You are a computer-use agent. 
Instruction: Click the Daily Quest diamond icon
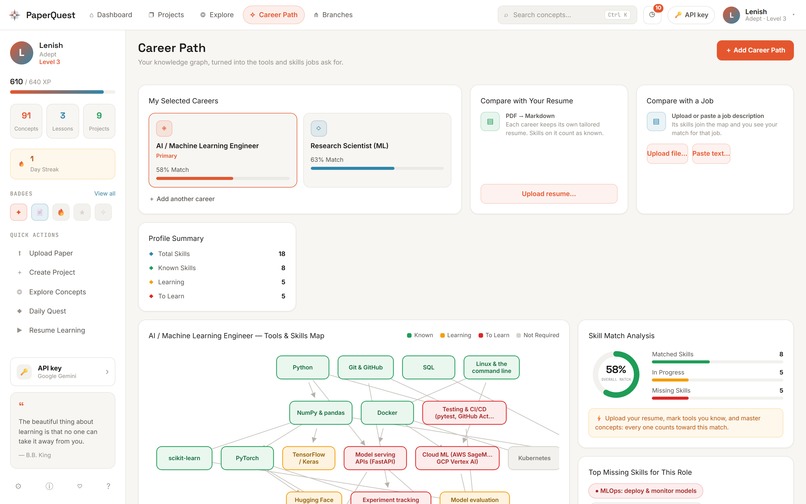(x=20, y=311)
